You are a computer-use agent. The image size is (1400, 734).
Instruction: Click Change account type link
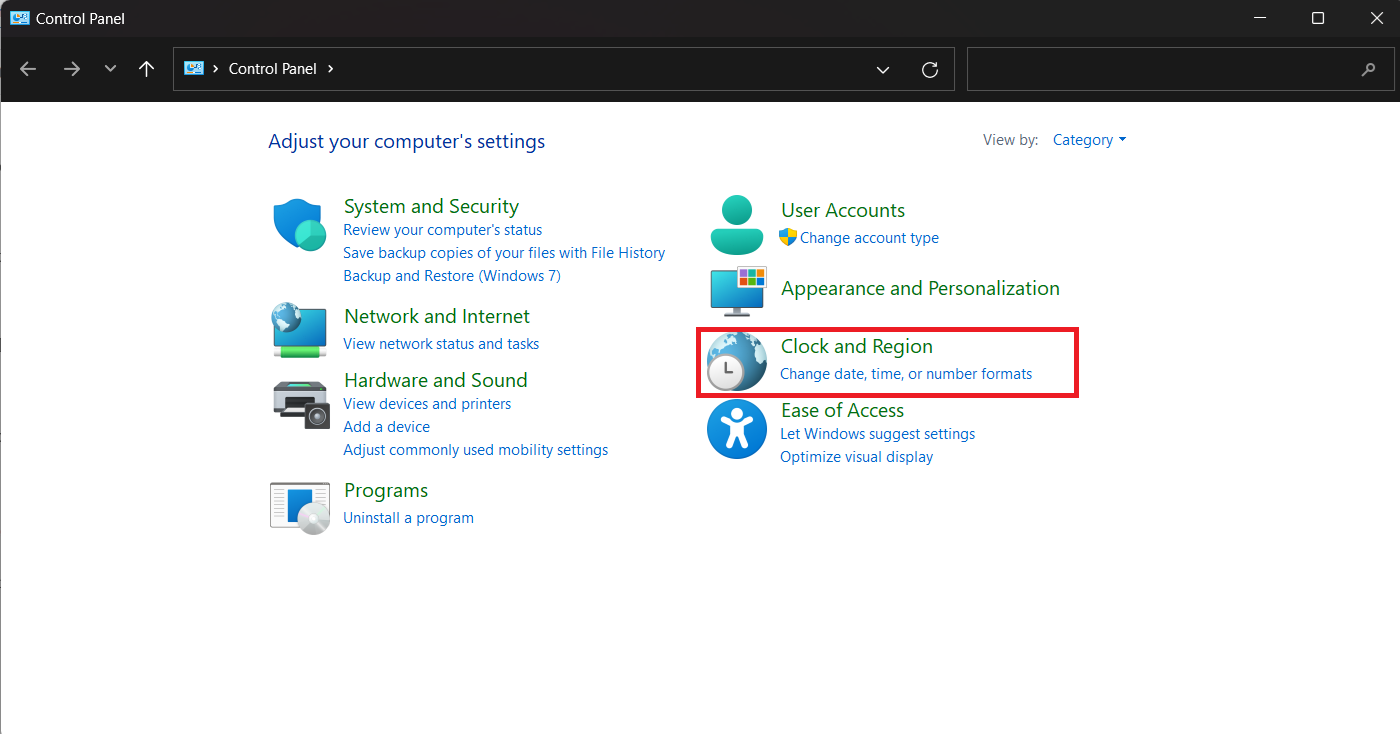pyautogui.click(x=869, y=238)
